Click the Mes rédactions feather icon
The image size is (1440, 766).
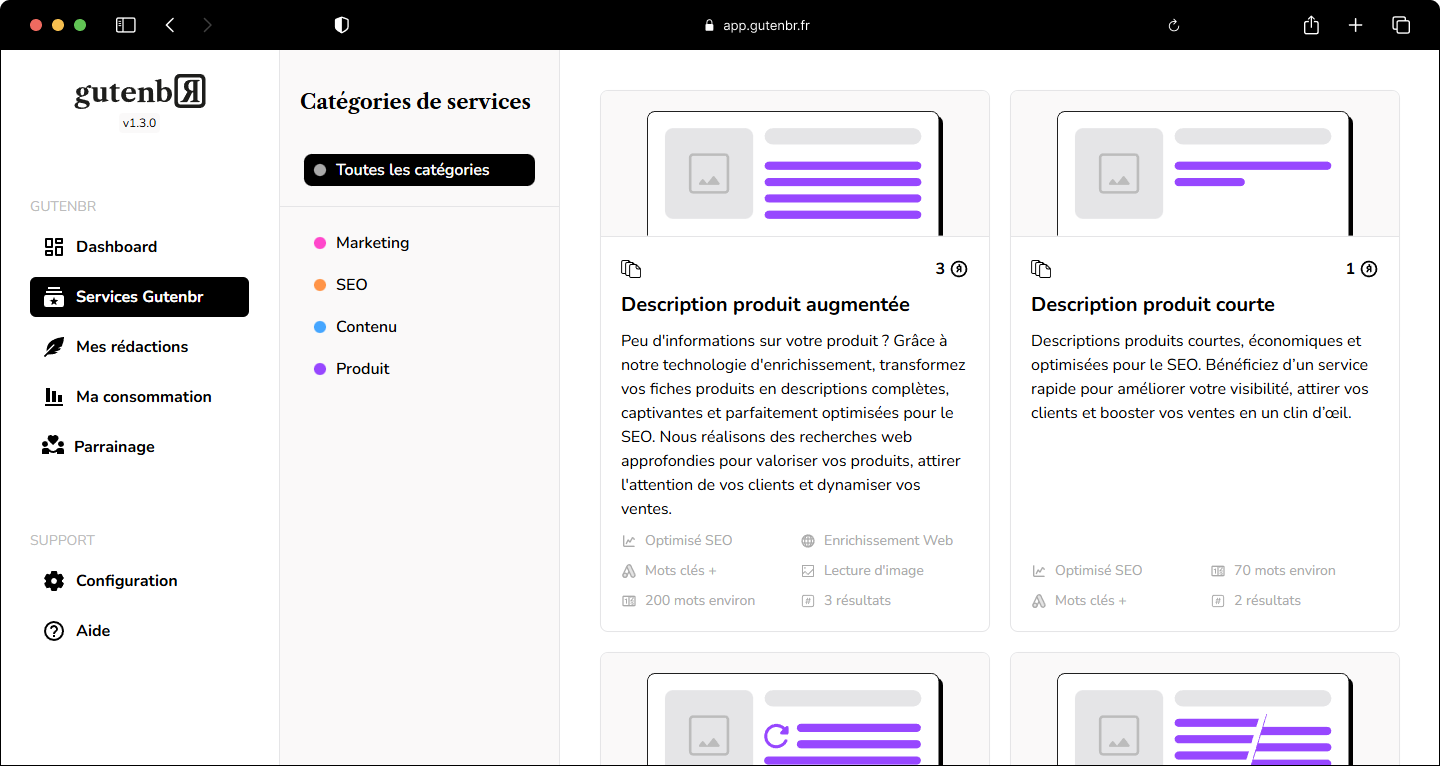pos(54,347)
